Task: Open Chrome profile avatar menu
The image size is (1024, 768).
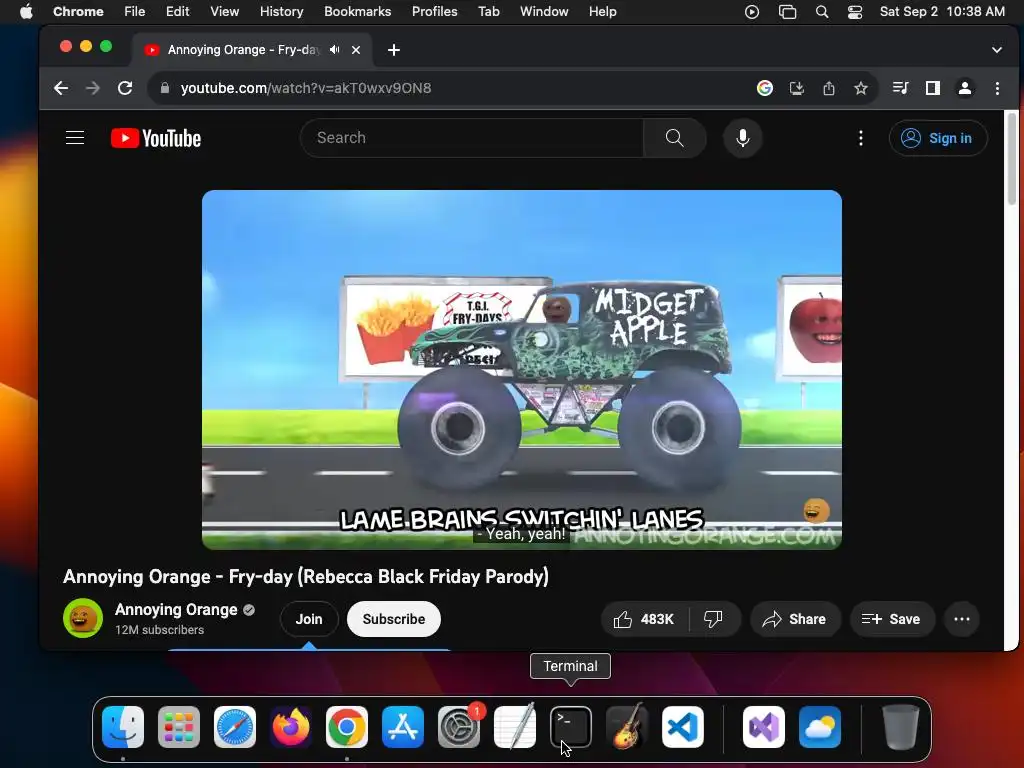Action: [965, 88]
